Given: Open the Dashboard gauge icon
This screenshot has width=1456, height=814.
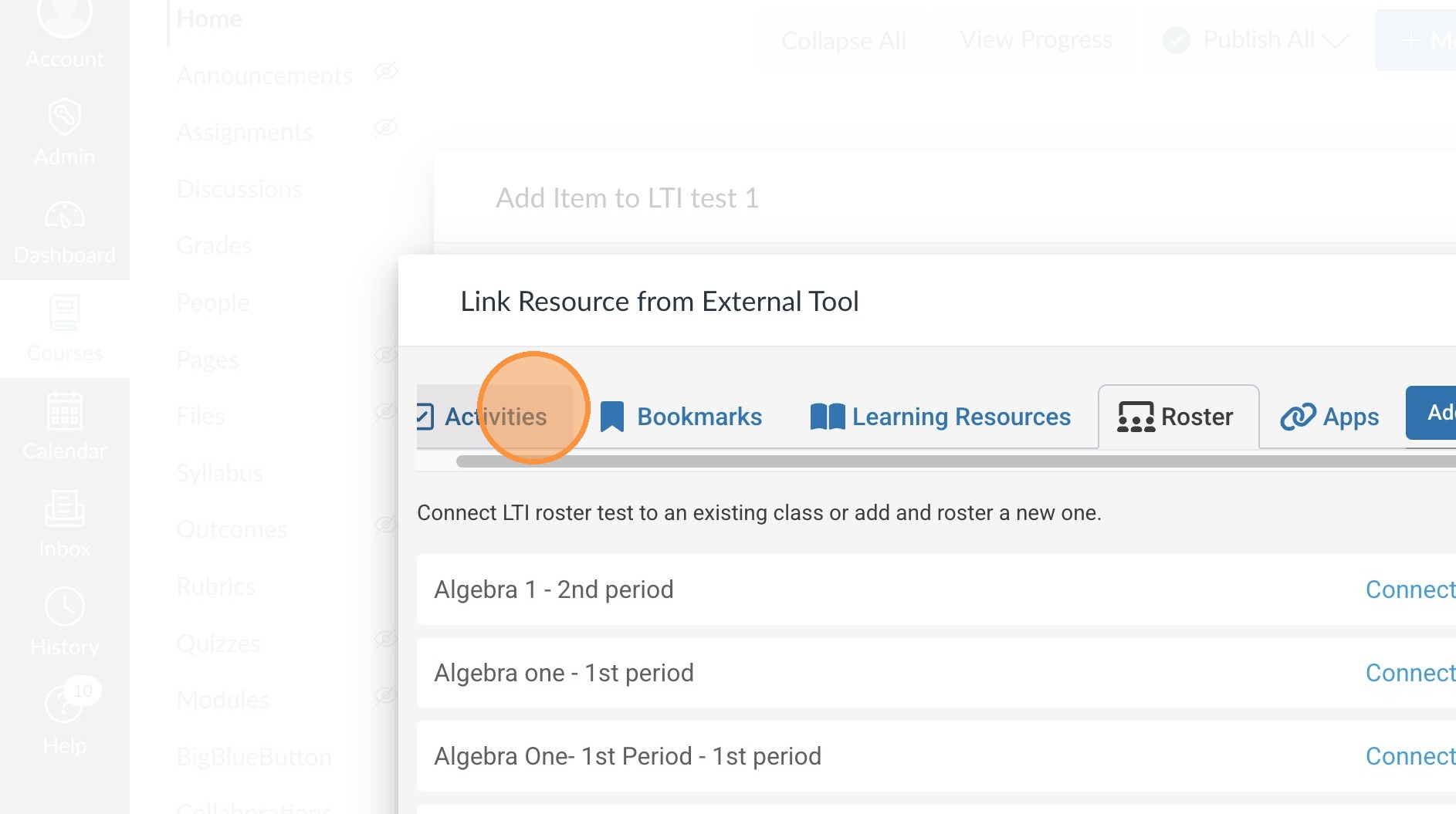Looking at the screenshot, I should click(x=64, y=216).
